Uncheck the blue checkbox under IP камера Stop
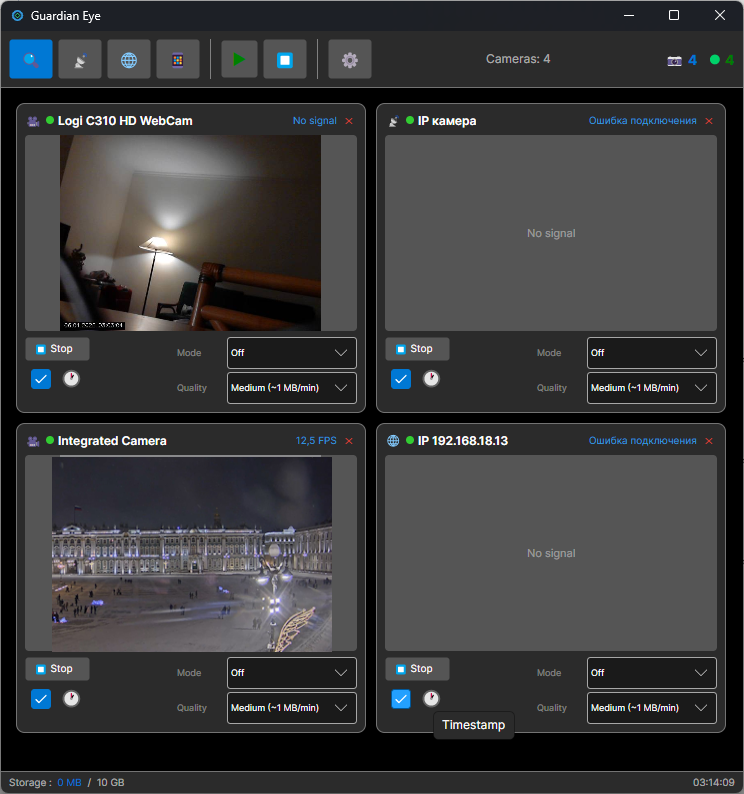Screen dimensions: 744x794 click(x=401, y=379)
